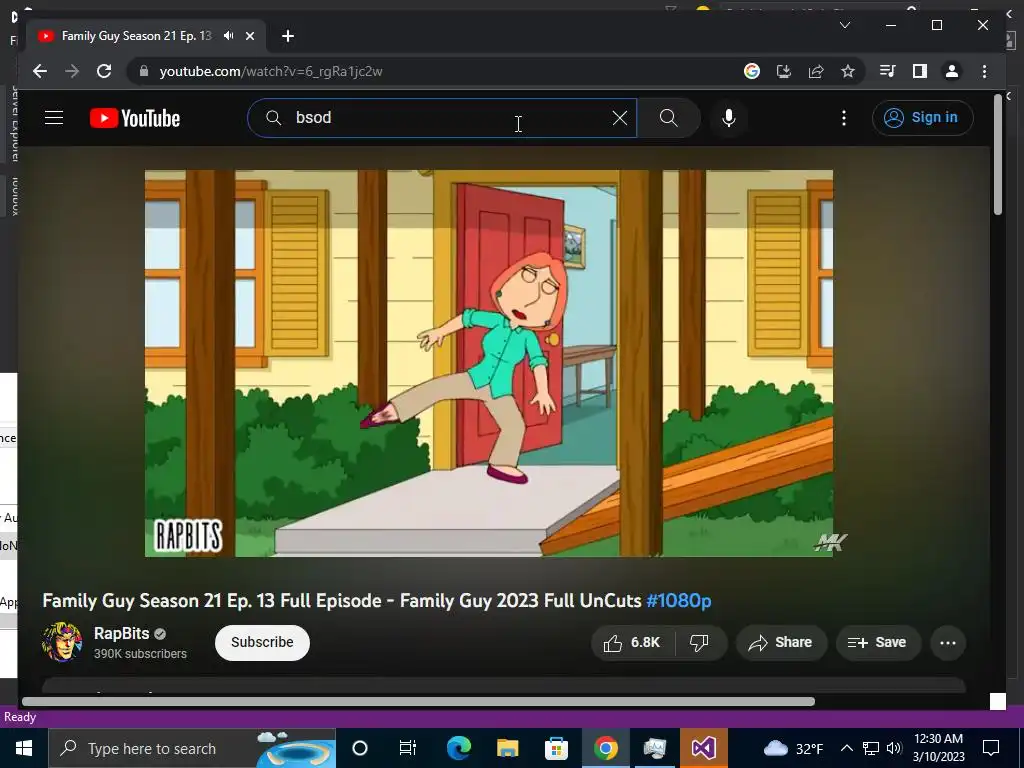Go to YouTube home via logo
The height and width of the screenshot is (768, 1024).
point(135,118)
